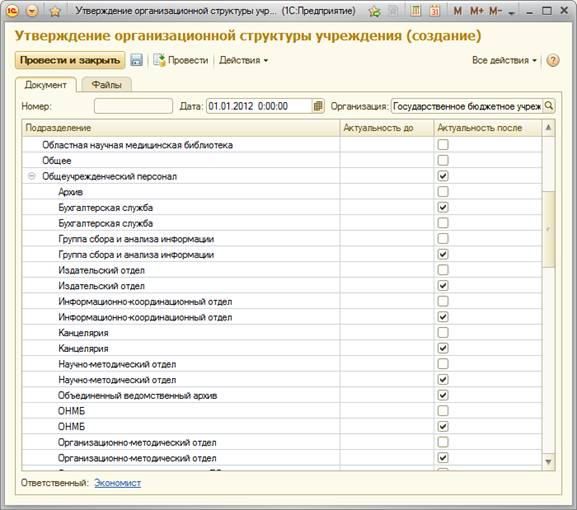Open the calculator icon in title bar

(415, 11)
